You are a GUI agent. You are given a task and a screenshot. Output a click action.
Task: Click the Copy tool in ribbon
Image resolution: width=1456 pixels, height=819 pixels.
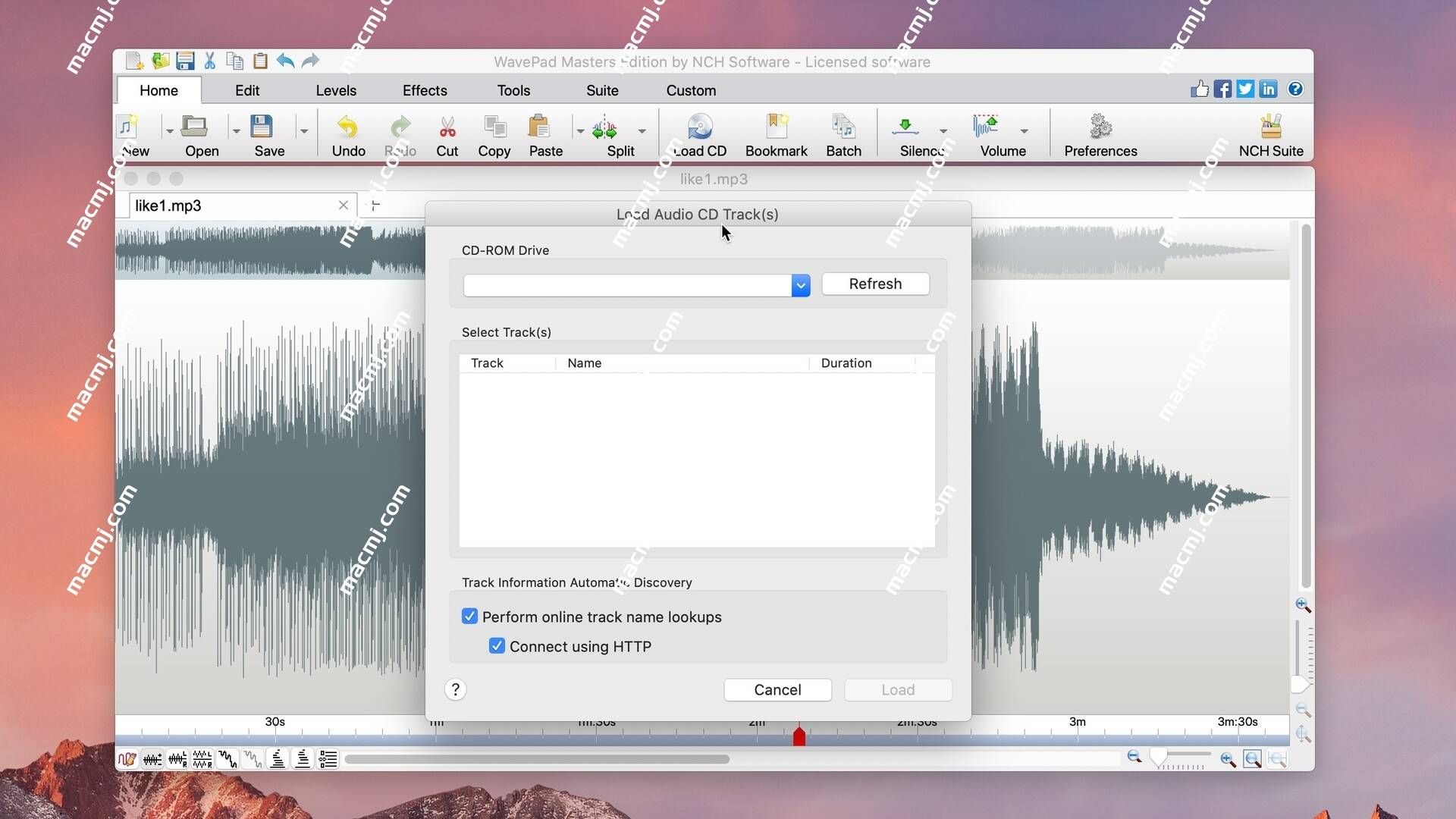click(x=494, y=136)
